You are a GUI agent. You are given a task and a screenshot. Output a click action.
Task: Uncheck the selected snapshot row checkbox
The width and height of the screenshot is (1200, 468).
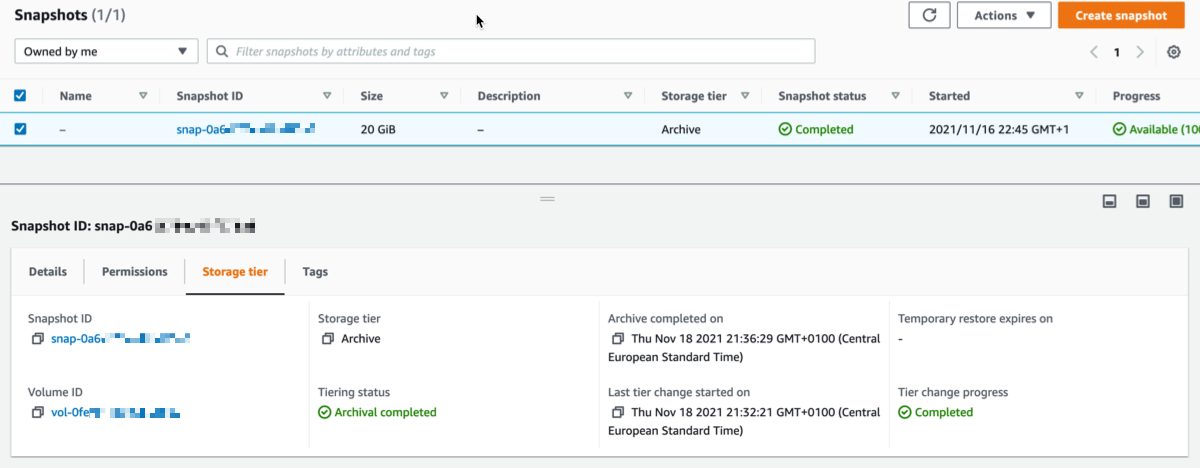pyautogui.click(x=20, y=129)
